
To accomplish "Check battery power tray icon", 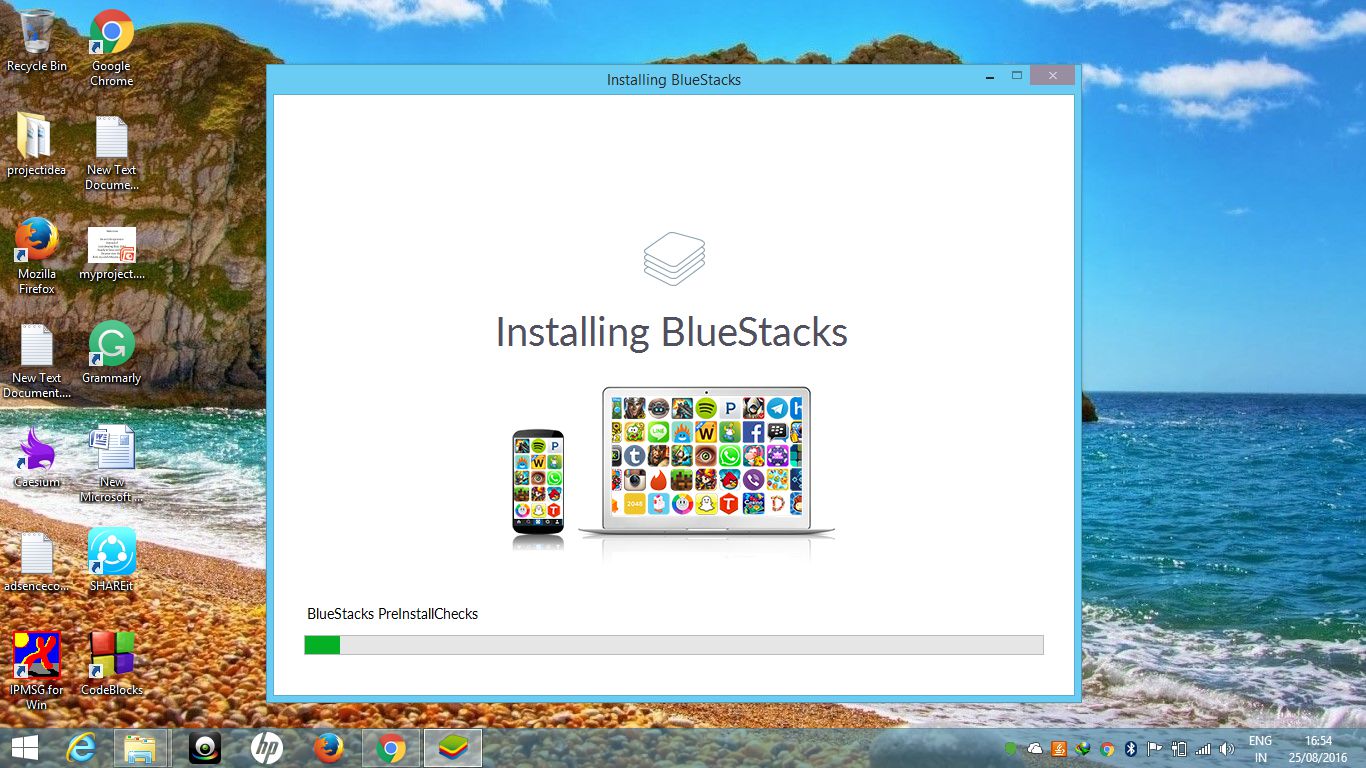I will coord(1179,748).
